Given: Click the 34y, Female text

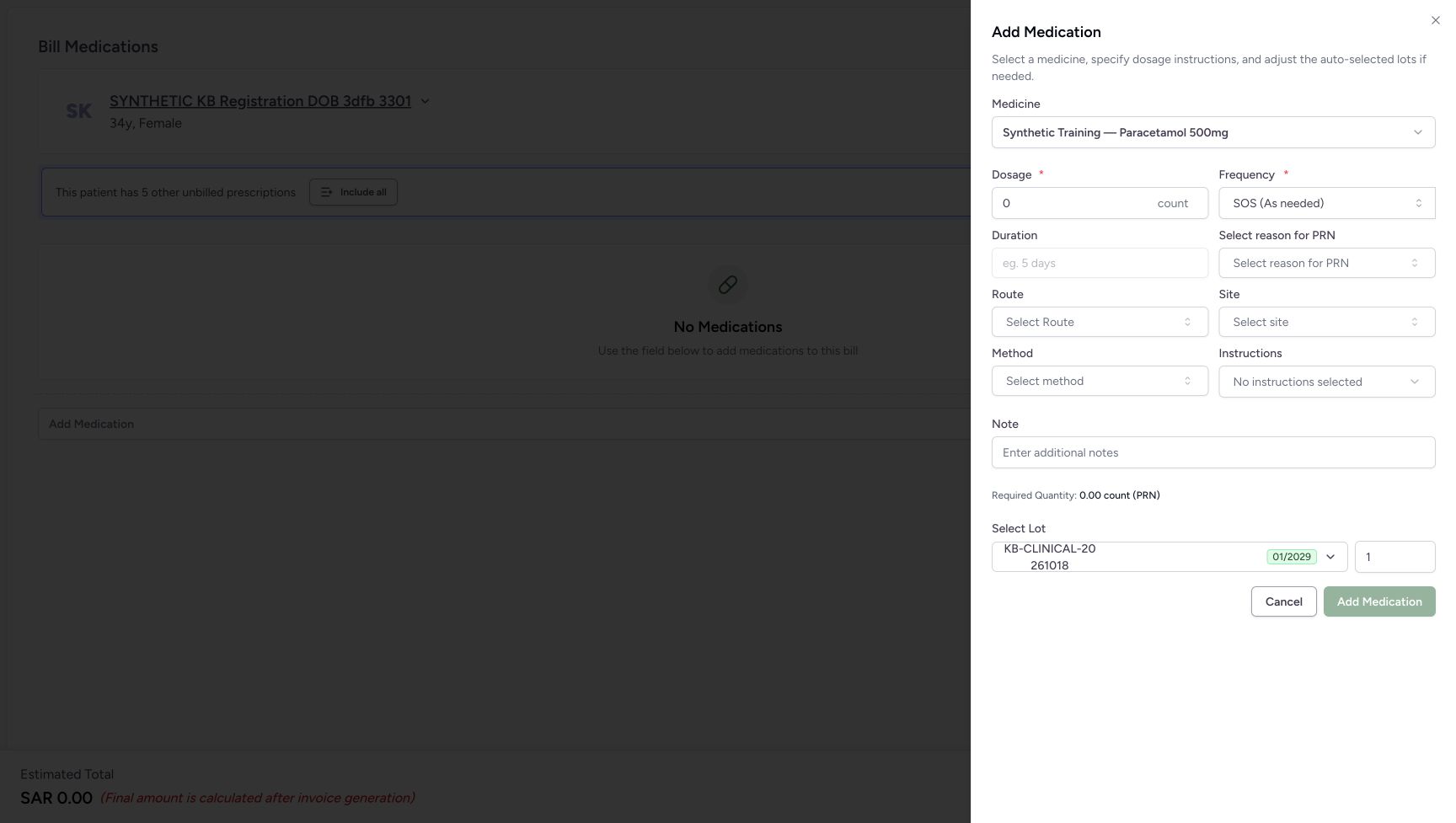Looking at the screenshot, I should (146, 123).
